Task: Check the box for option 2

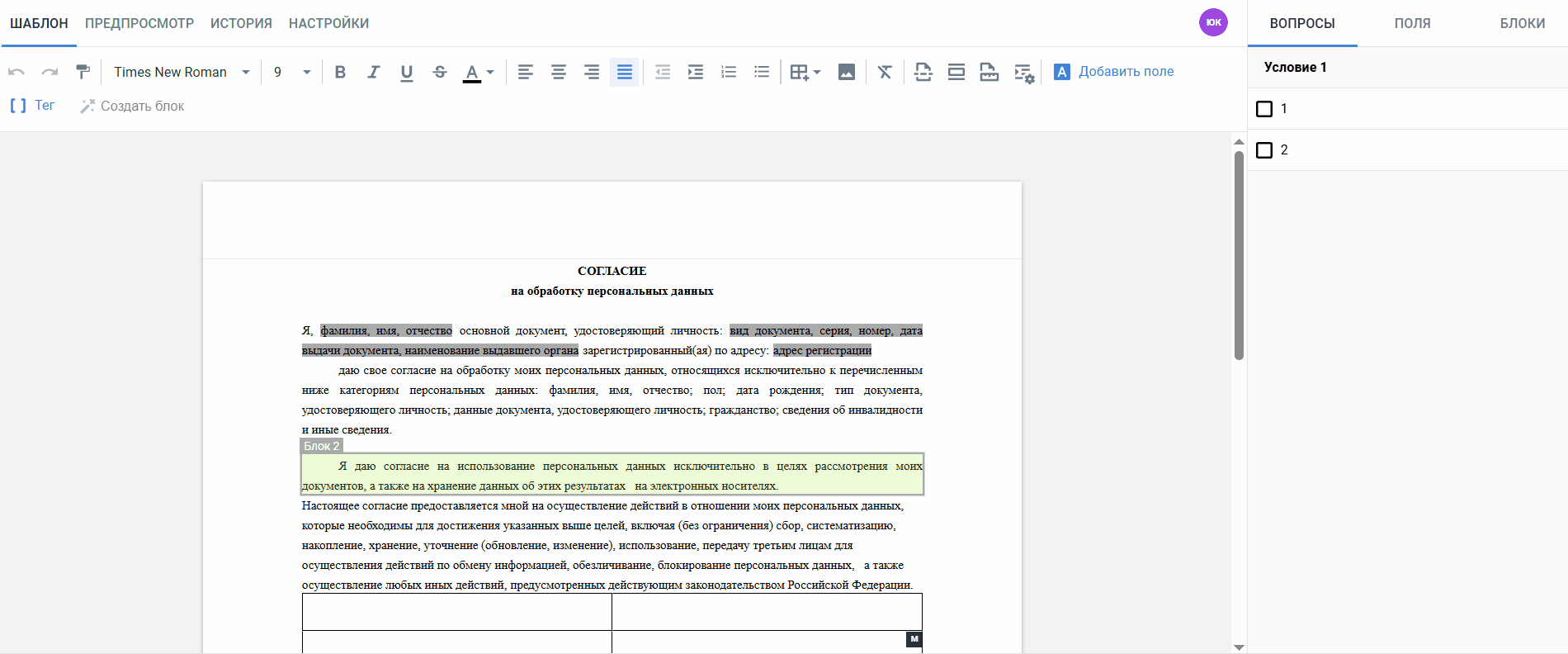Action: [1264, 150]
